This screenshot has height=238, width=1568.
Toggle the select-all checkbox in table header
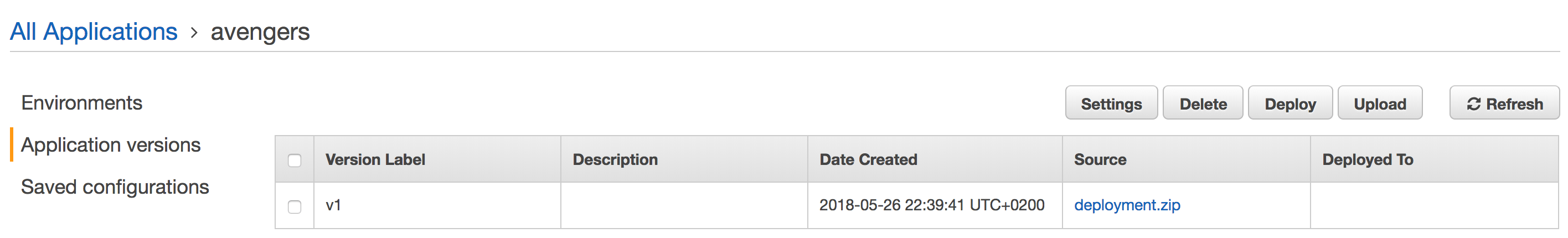295,160
